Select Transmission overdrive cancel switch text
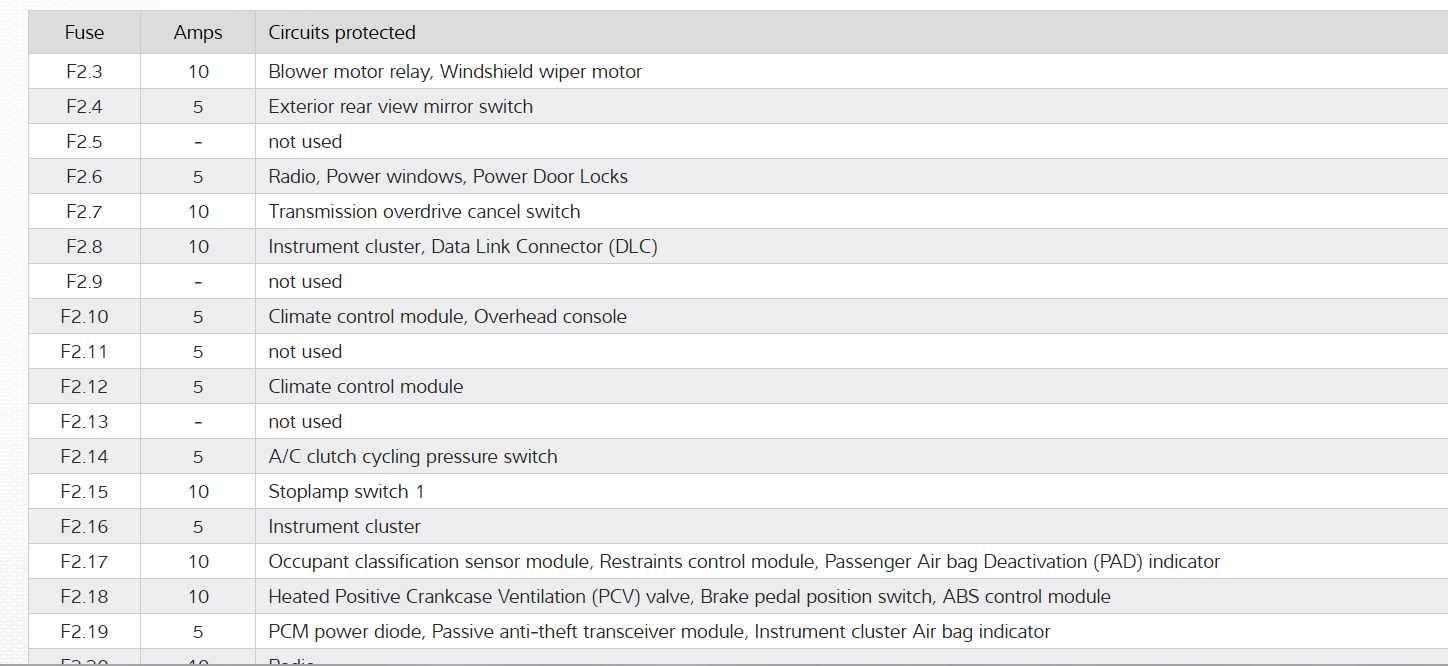 (x=424, y=212)
